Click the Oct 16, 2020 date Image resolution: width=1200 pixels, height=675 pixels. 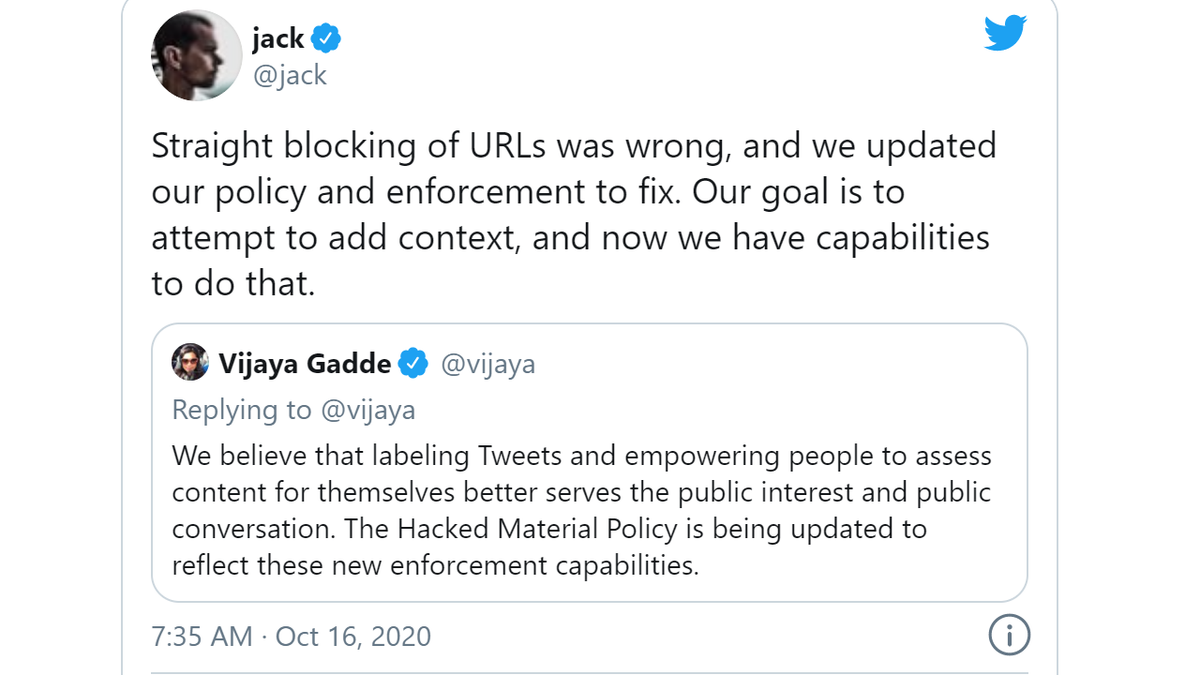point(353,636)
